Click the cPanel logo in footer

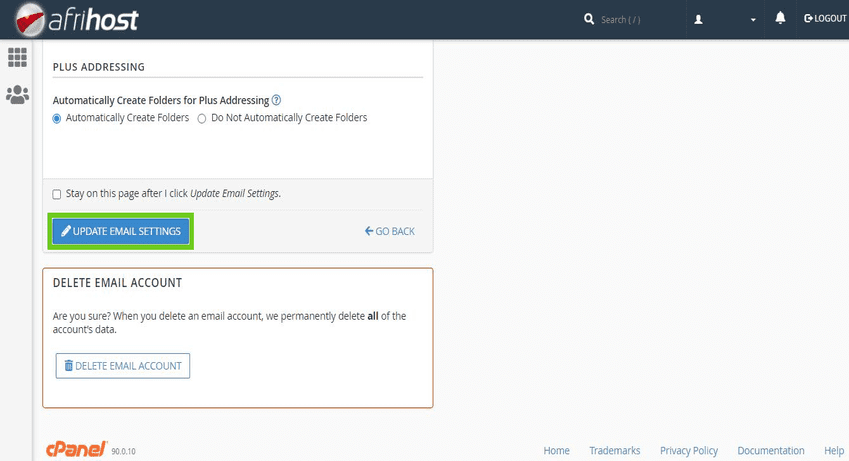point(76,450)
